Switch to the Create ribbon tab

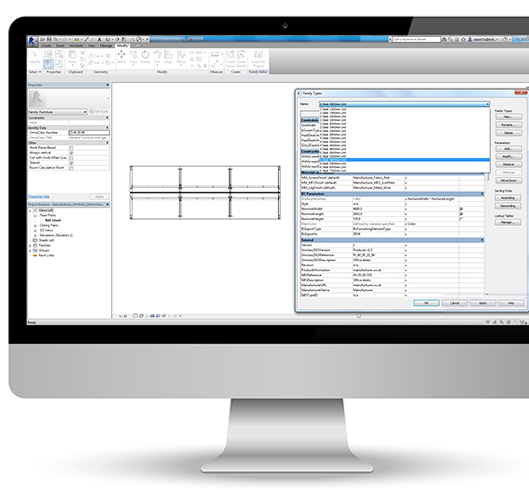[x=46, y=46]
